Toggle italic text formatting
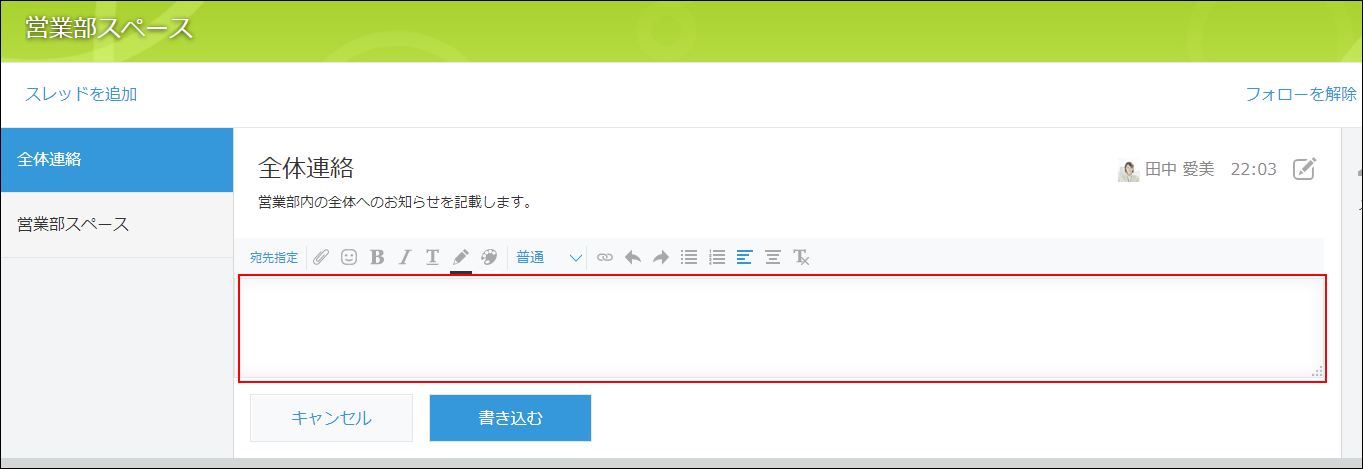 [x=405, y=257]
